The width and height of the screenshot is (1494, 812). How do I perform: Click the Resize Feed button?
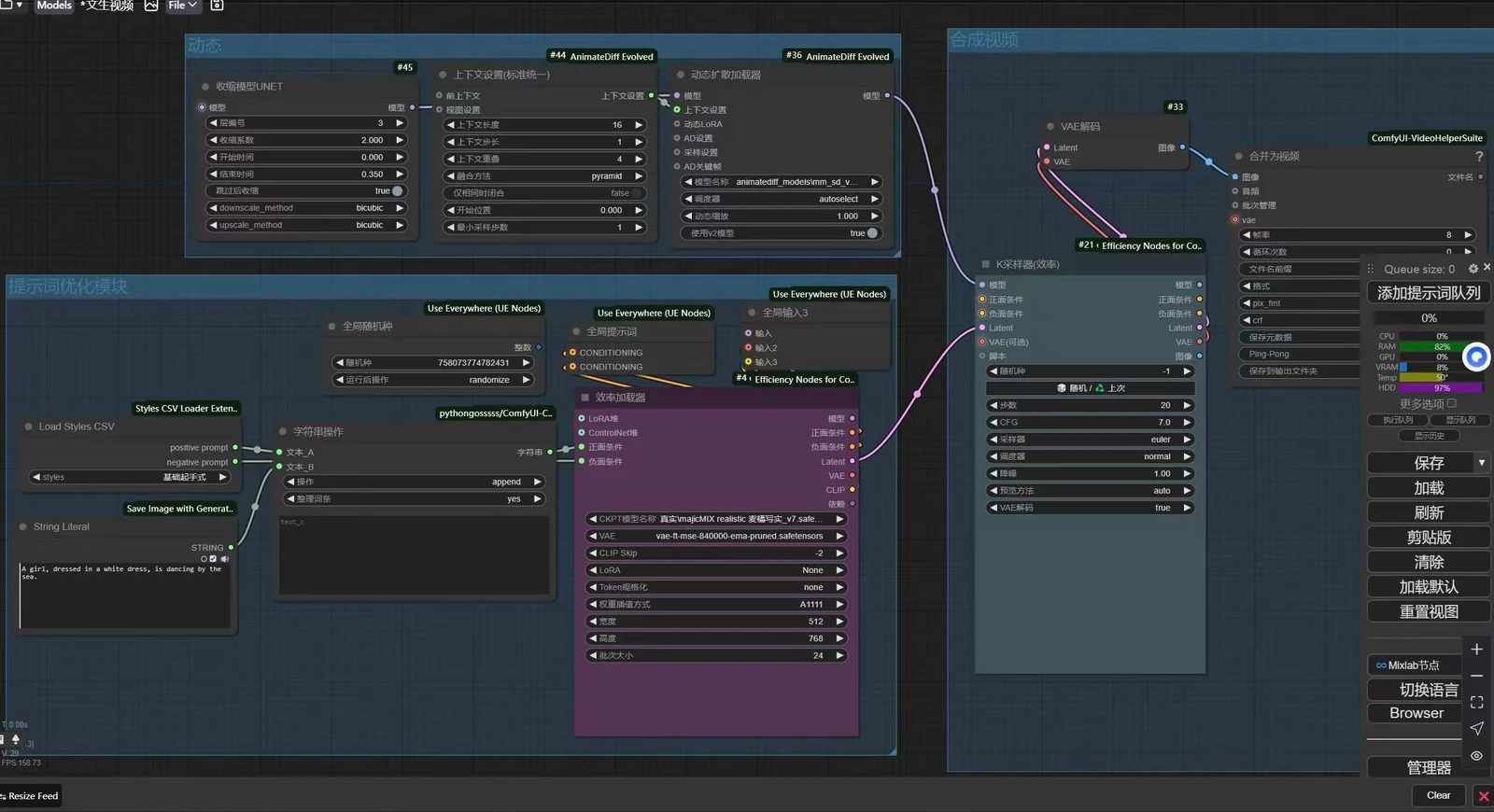click(x=30, y=796)
